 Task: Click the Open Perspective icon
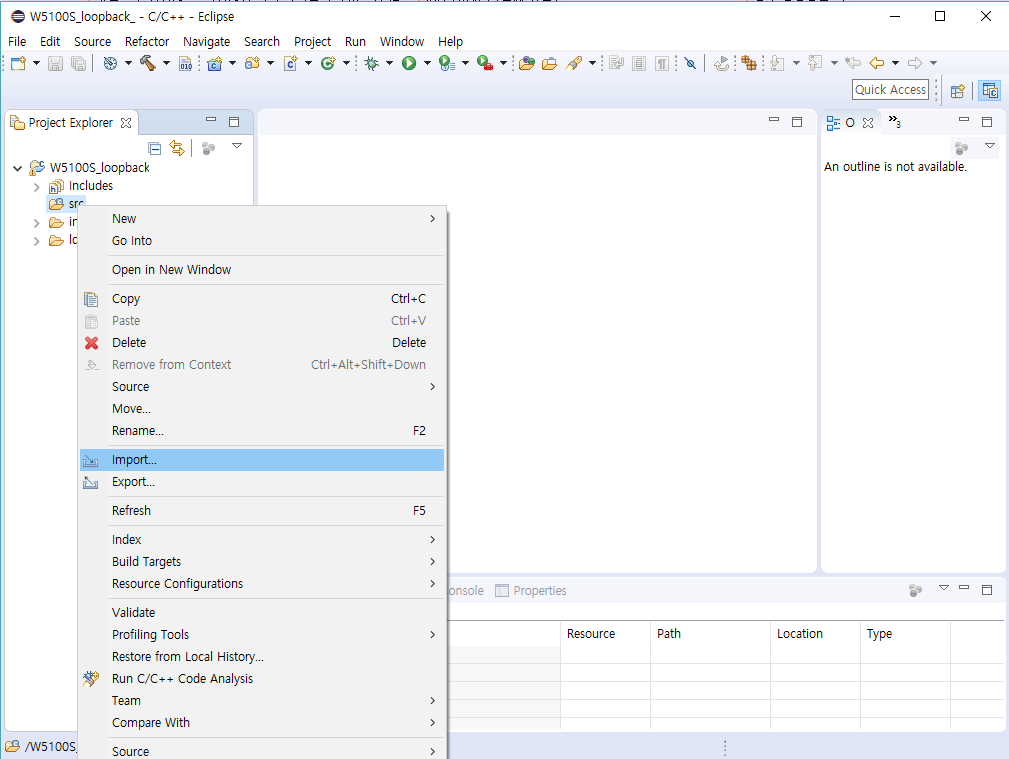958,91
